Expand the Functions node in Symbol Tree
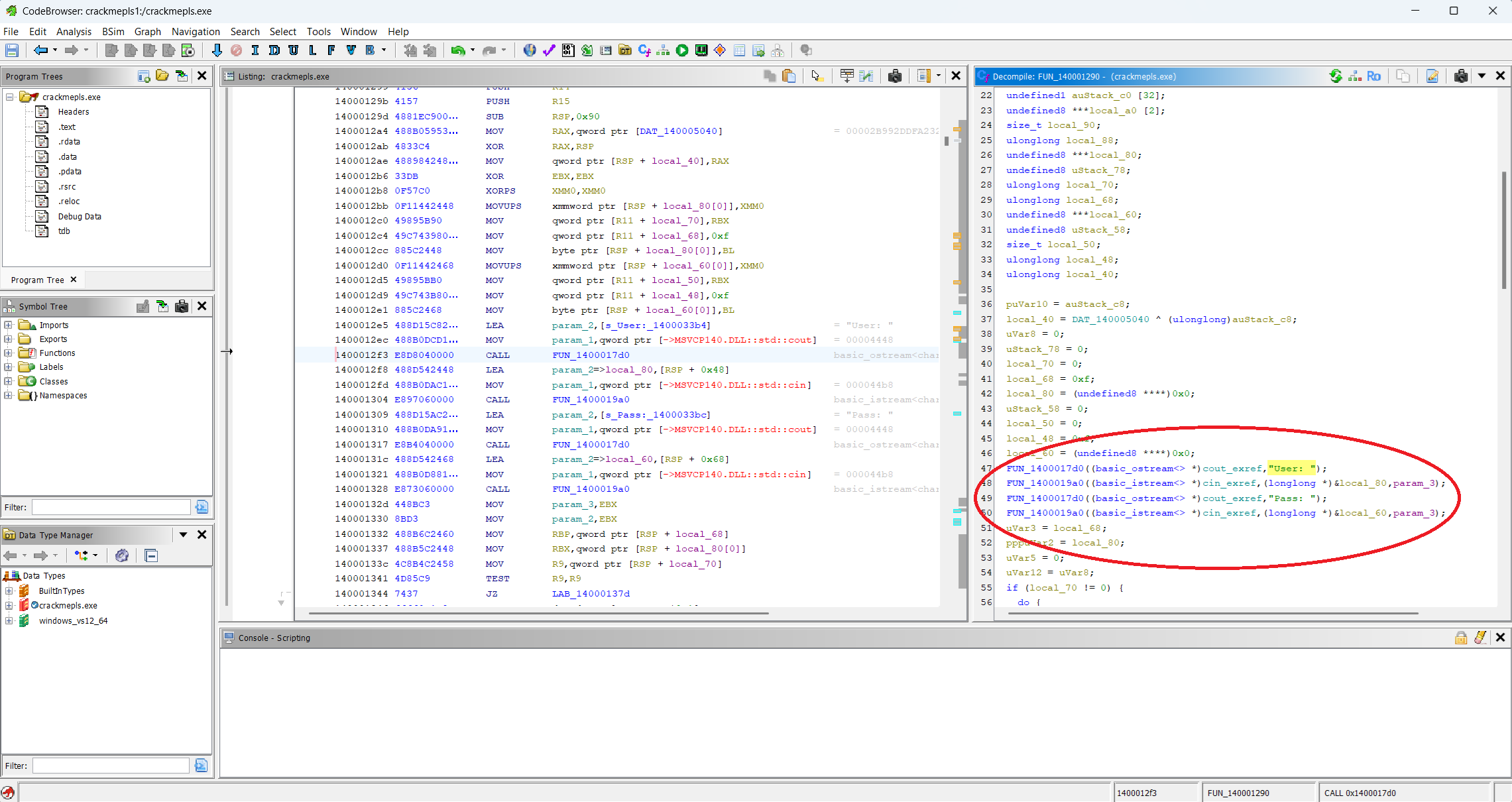The height and width of the screenshot is (802, 1512). point(9,353)
